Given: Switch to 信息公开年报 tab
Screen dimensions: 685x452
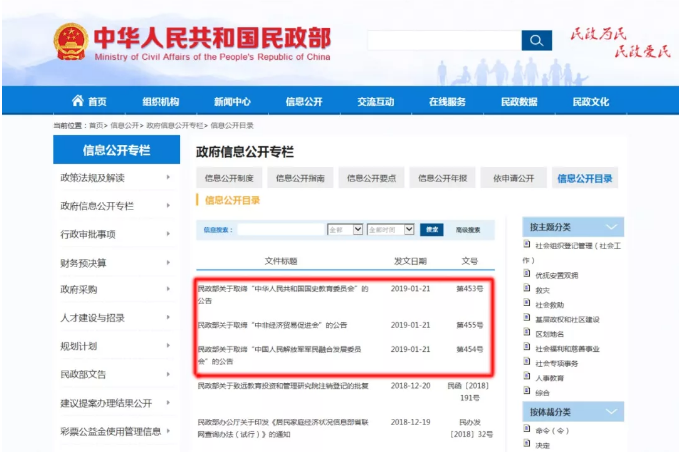Looking at the screenshot, I should [x=443, y=178].
